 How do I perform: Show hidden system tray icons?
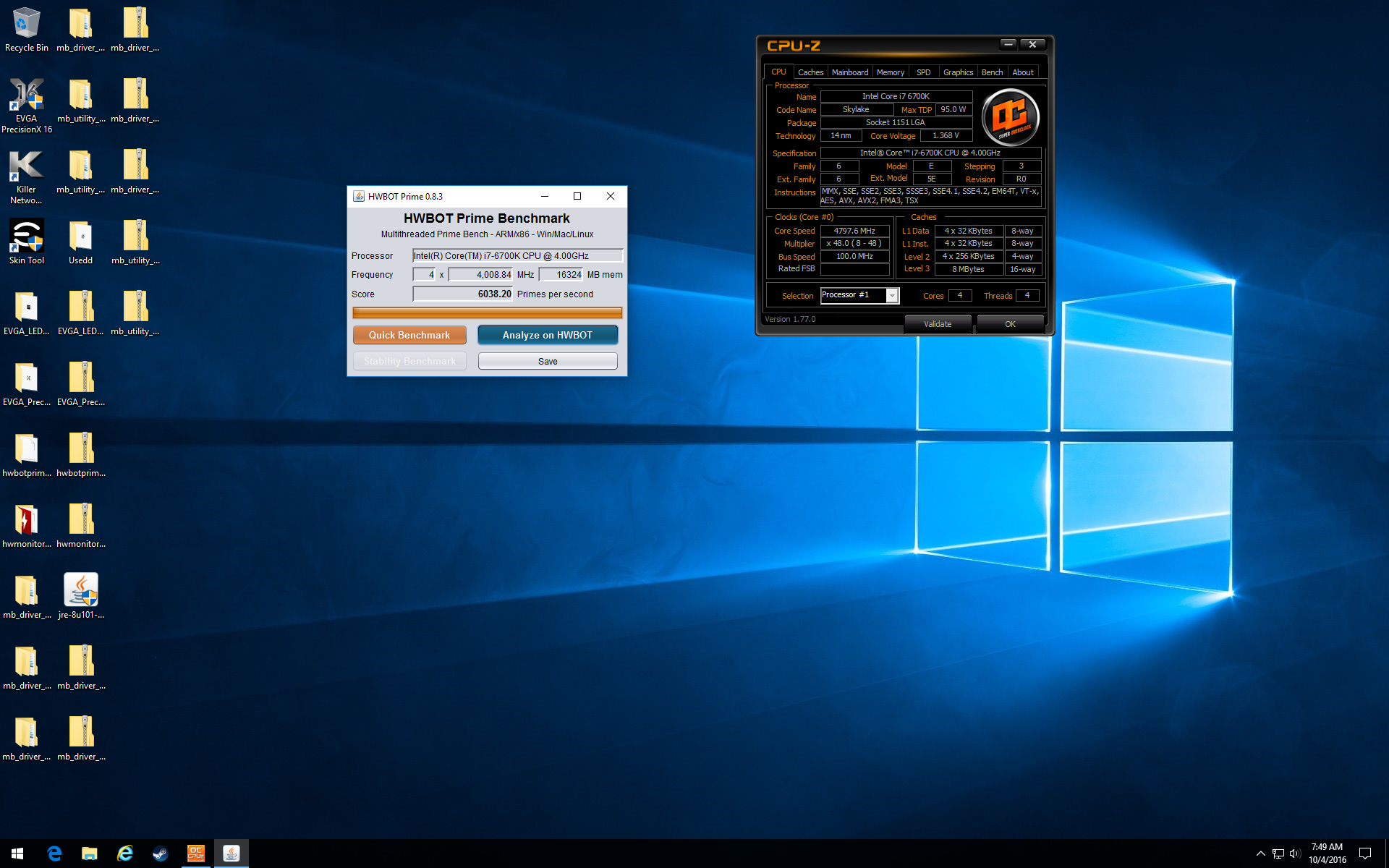pyautogui.click(x=1260, y=854)
